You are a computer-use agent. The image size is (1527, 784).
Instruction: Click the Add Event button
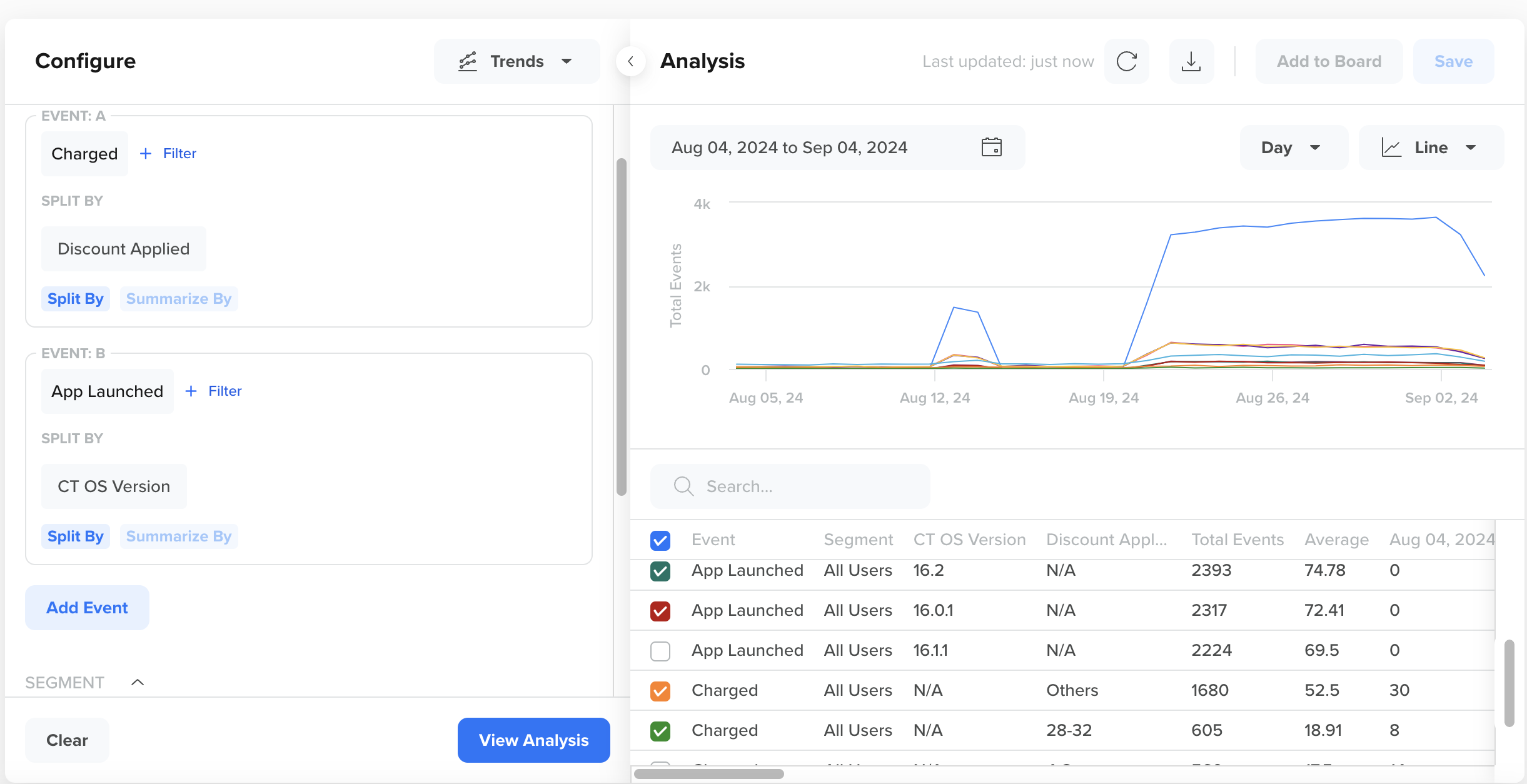tap(87, 608)
